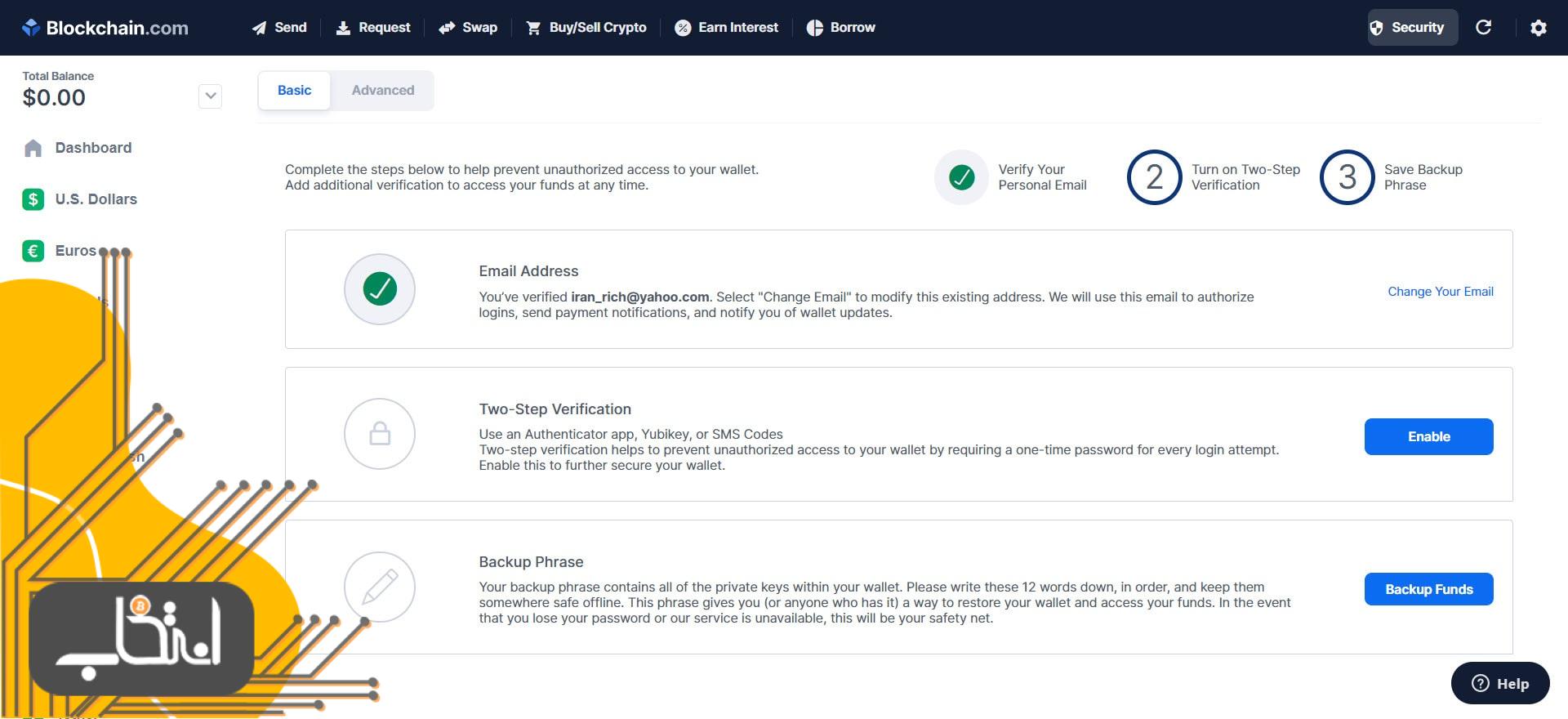The image size is (1568, 719).
Task: Click step 2 circle for Two-Step Verification
Action: [x=1155, y=177]
